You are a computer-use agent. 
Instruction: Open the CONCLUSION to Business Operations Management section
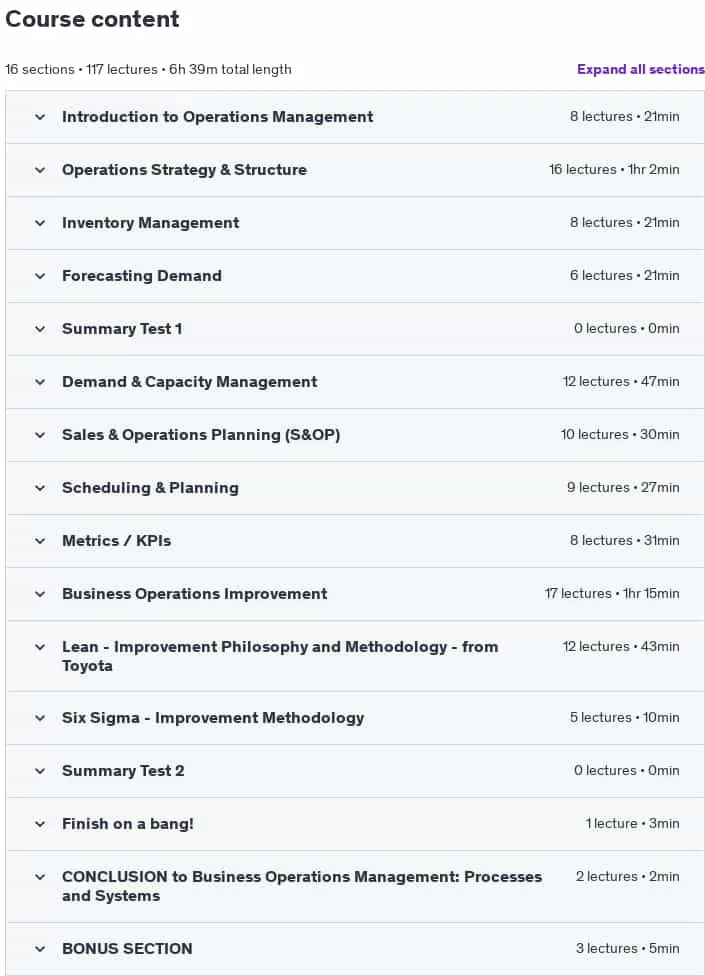(302, 886)
